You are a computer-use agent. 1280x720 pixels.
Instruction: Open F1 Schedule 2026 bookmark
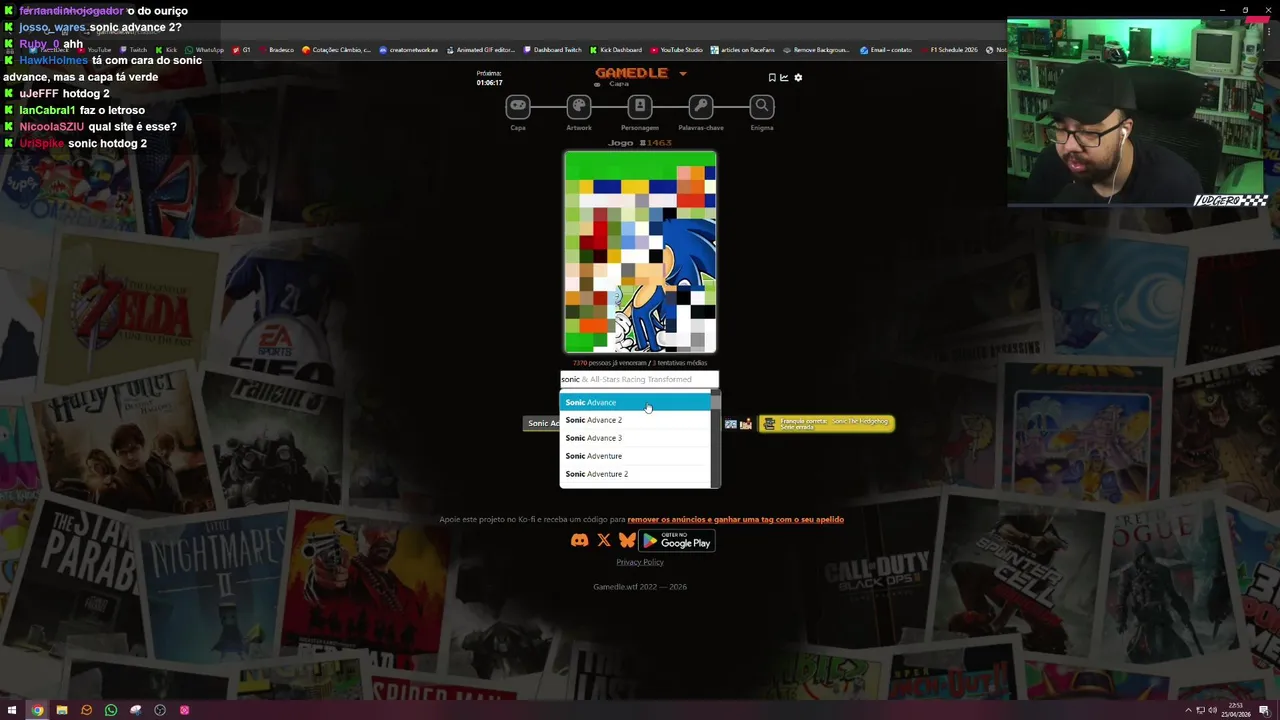pyautogui.click(x=949, y=49)
